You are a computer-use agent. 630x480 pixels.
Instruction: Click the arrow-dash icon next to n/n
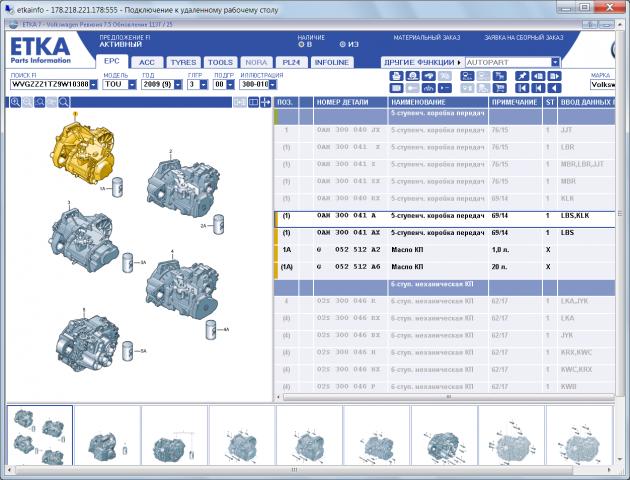point(444,88)
